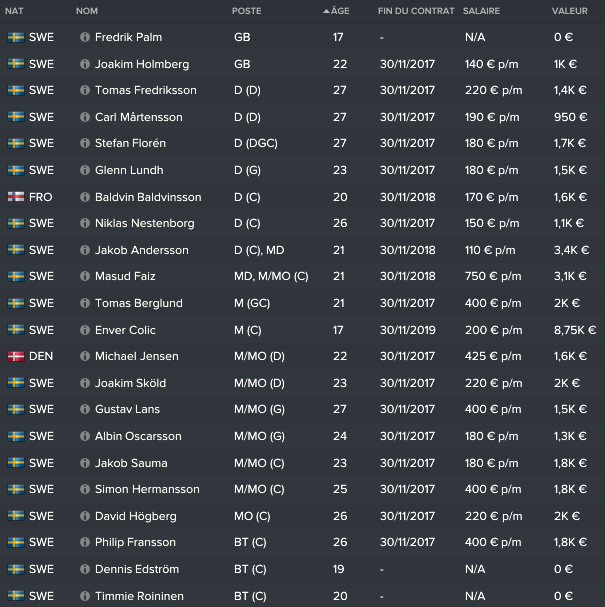Sort by the VALEUR column header
605x607 pixels.
pyautogui.click(x=569, y=11)
